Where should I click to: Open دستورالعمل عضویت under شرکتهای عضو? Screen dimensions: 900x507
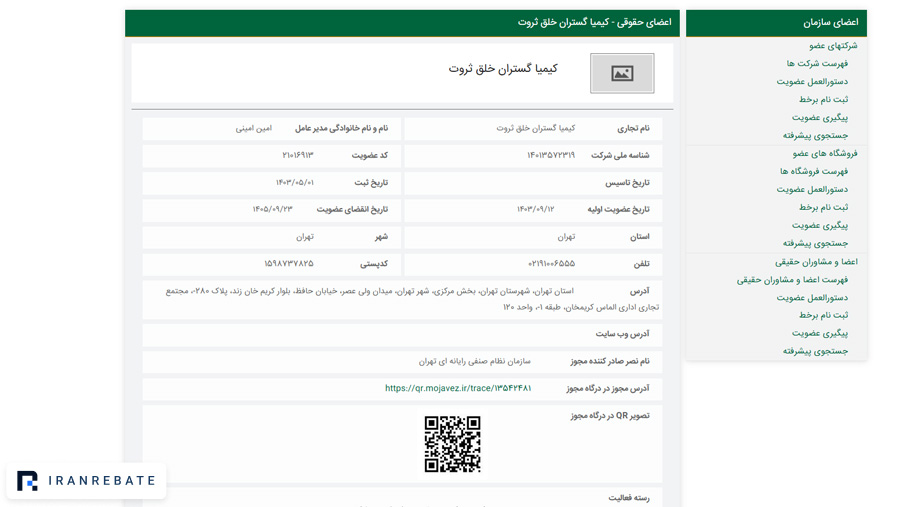click(812, 82)
